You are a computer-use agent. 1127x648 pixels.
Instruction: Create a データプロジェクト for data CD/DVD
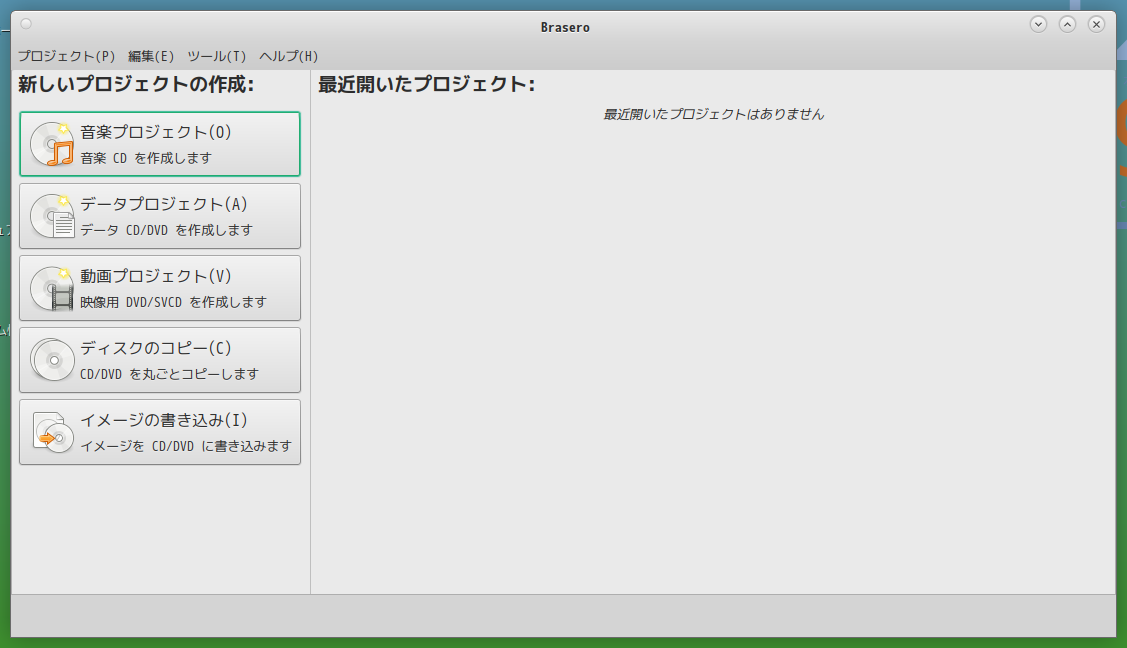point(160,215)
